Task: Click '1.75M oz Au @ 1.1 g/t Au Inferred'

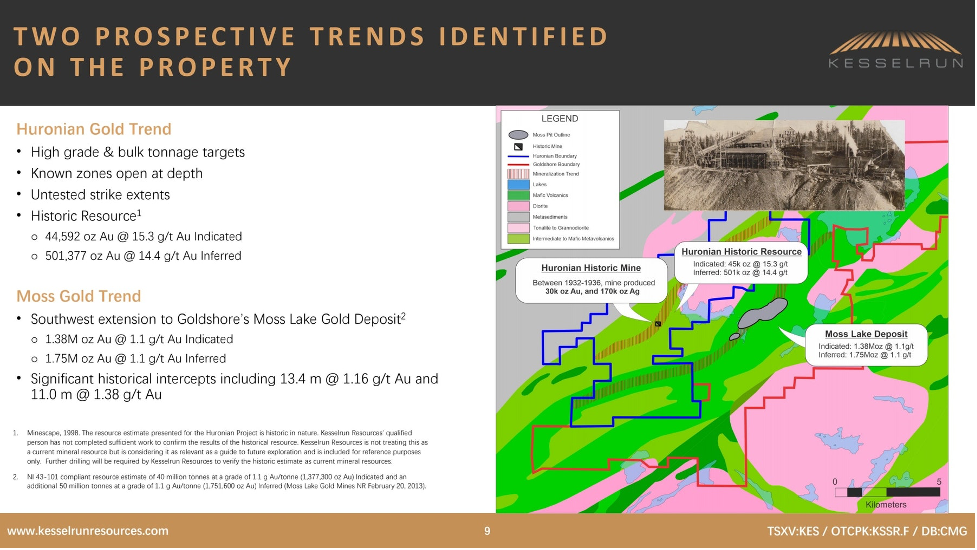Action: (x=135, y=359)
